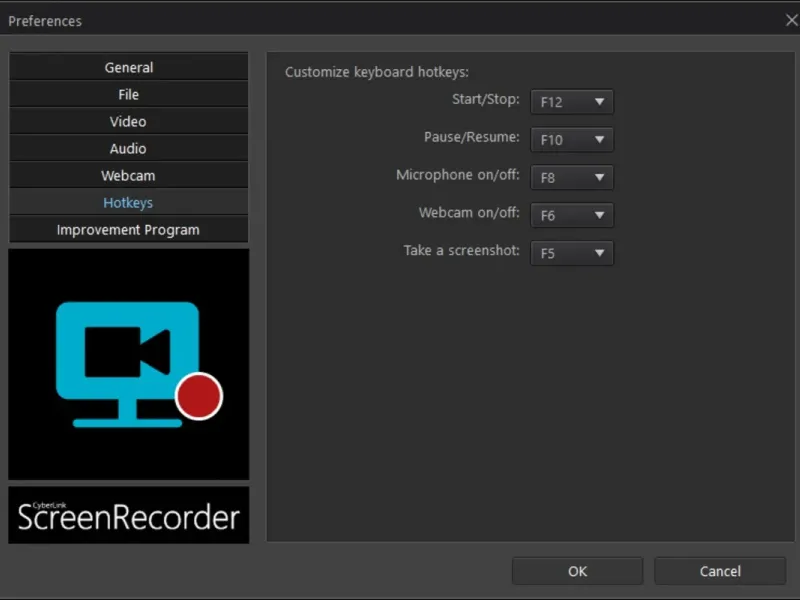
Task: Open the Take a screenshot hotkey dropdown
Action: click(x=572, y=253)
